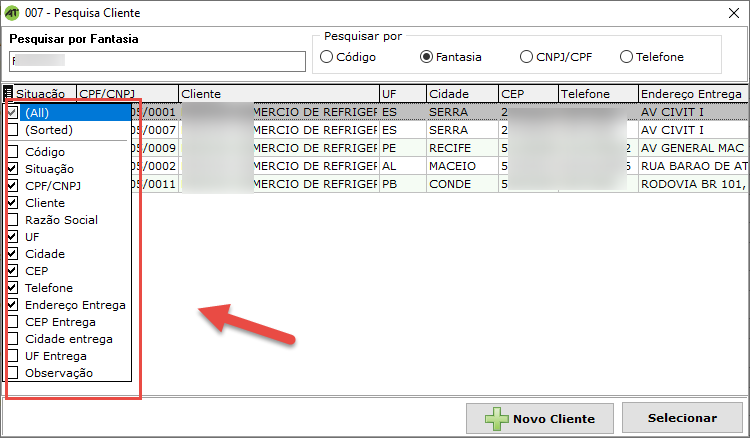
Task: Hide the Endereço Entrega column
Action: pyautogui.click(x=13, y=305)
